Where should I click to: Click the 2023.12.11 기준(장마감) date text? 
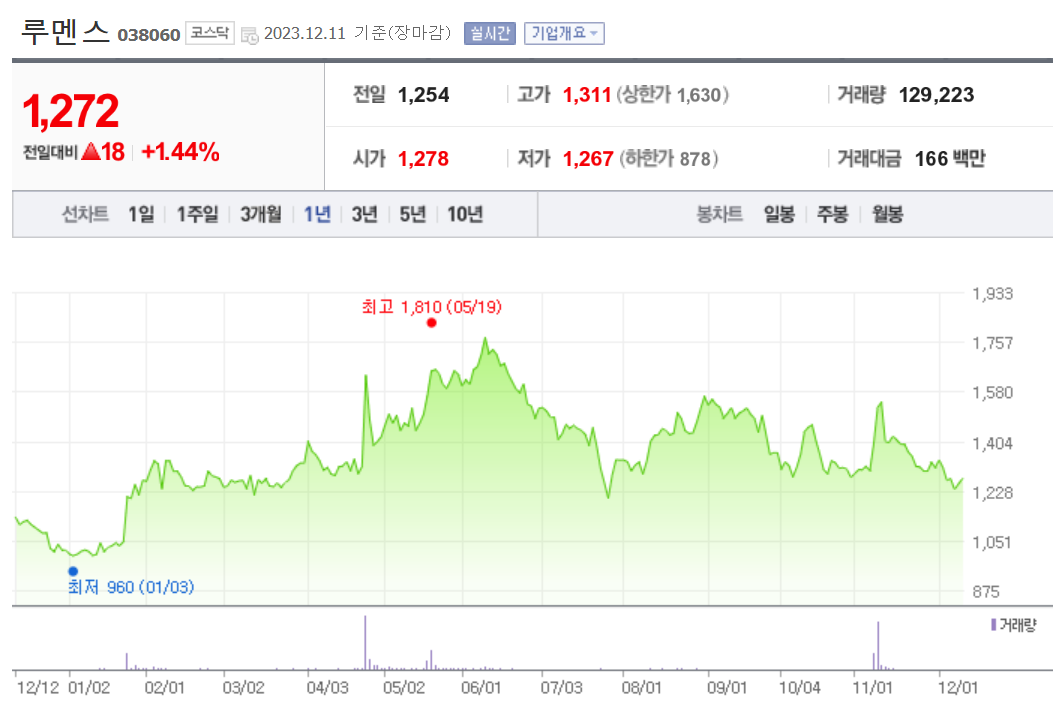pyautogui.click(x=357, y=33)
